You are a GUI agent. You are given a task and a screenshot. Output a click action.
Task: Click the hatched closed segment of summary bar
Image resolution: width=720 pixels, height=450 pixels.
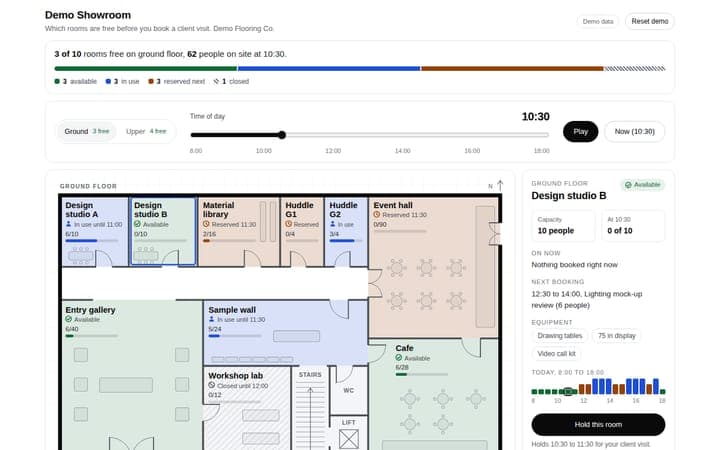[635, 68]
